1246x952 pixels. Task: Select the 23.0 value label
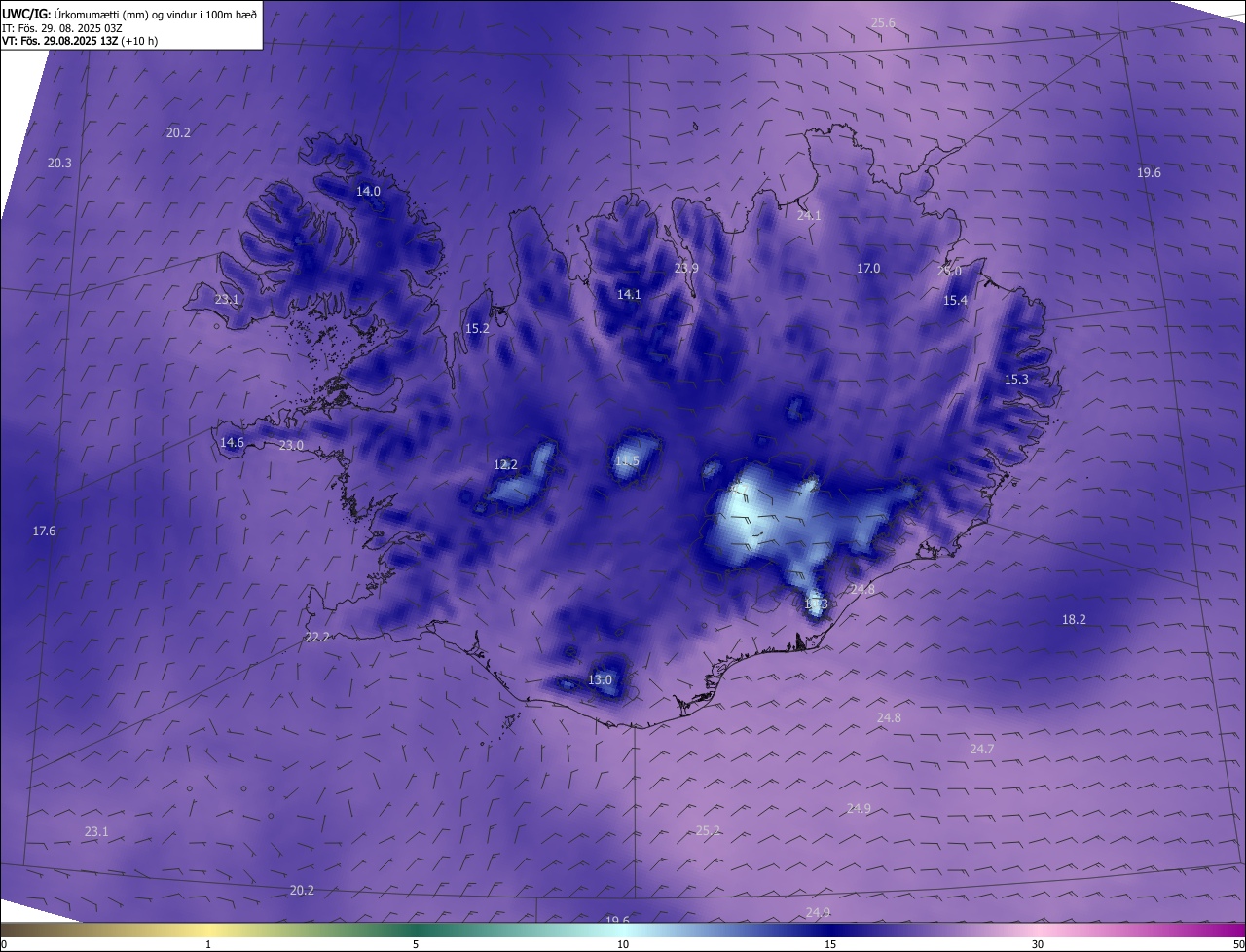coord(292,445)
